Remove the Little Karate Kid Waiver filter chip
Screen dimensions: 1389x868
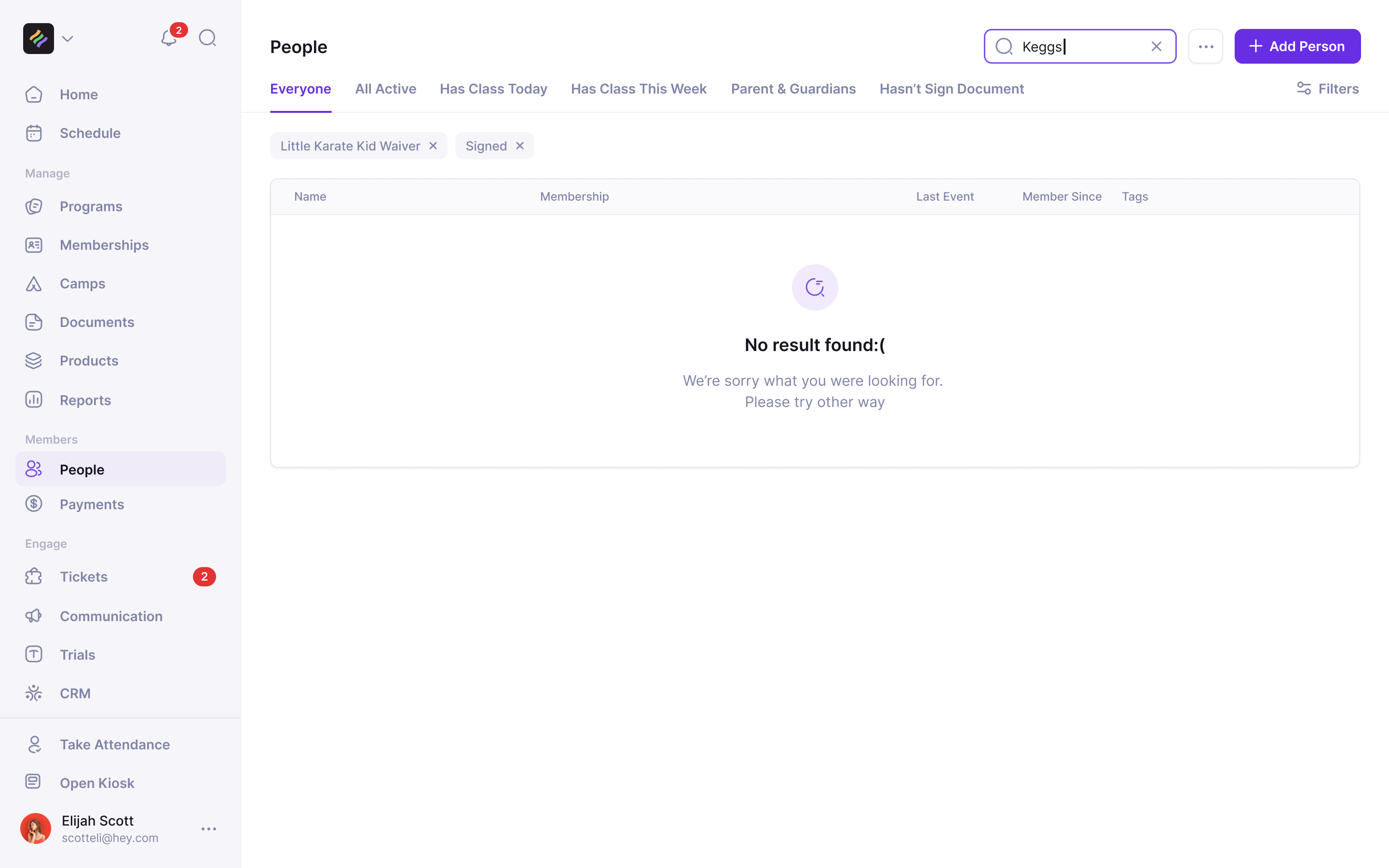click(x=434, y=146)
